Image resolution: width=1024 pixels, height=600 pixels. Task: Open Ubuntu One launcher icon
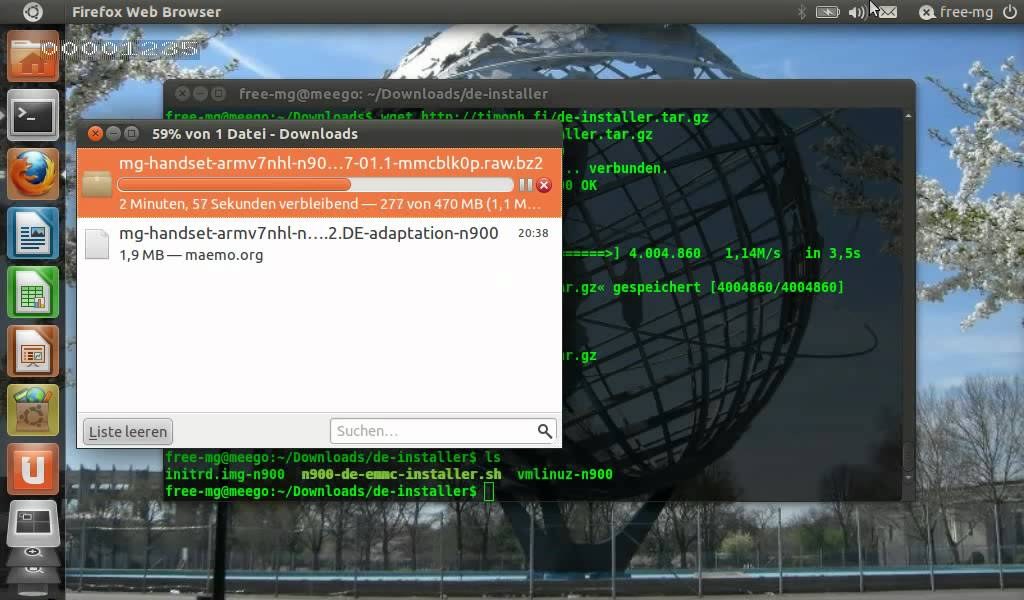(x=33, y=469)
